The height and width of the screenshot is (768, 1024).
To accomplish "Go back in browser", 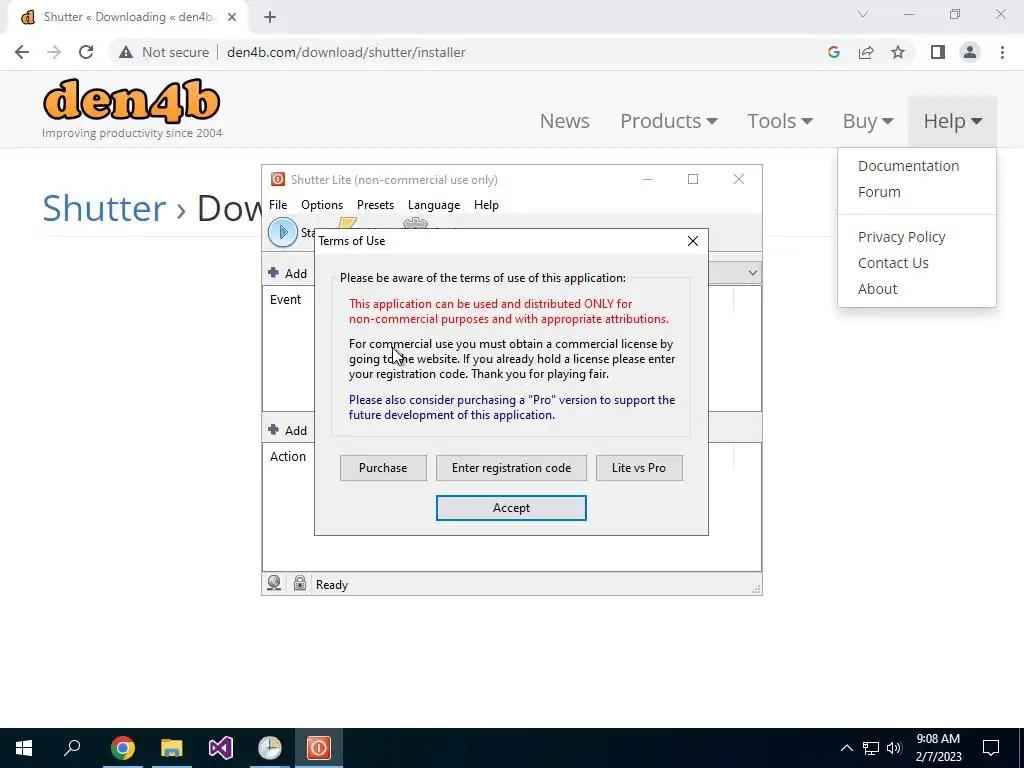I will (x=22, y=52).
